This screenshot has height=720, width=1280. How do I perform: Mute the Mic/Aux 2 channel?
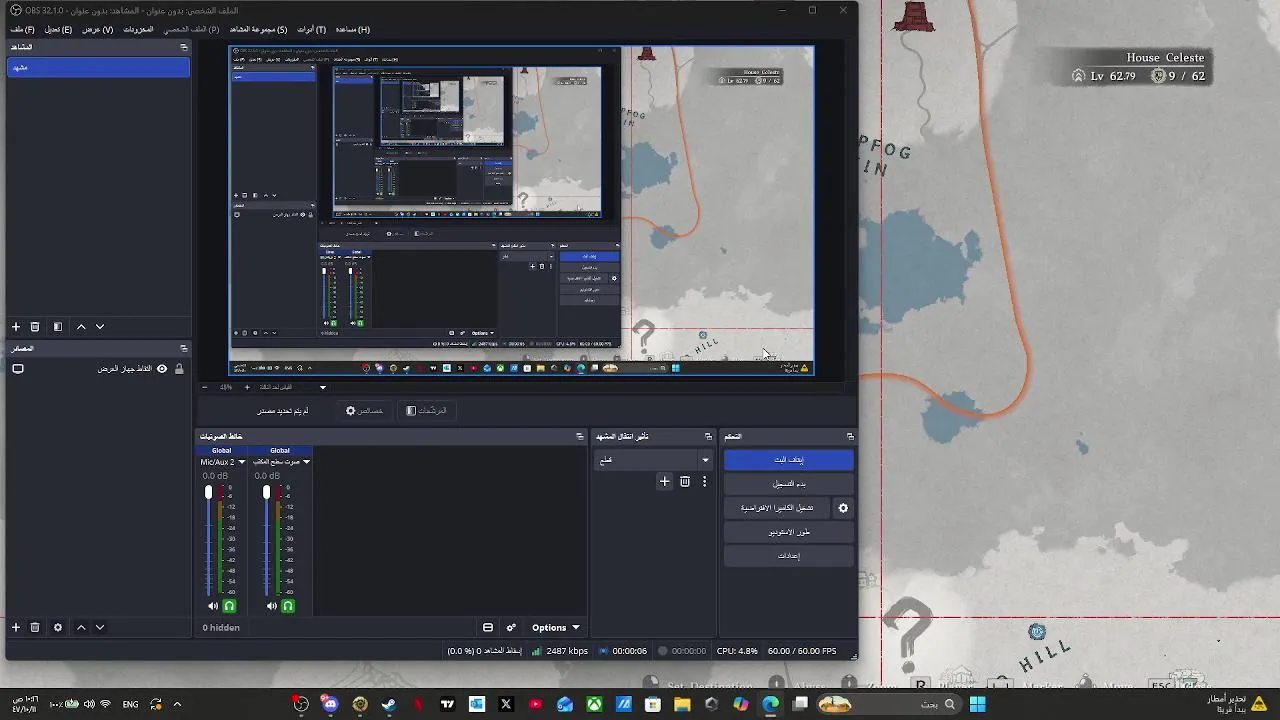click(x=213, y=606)
